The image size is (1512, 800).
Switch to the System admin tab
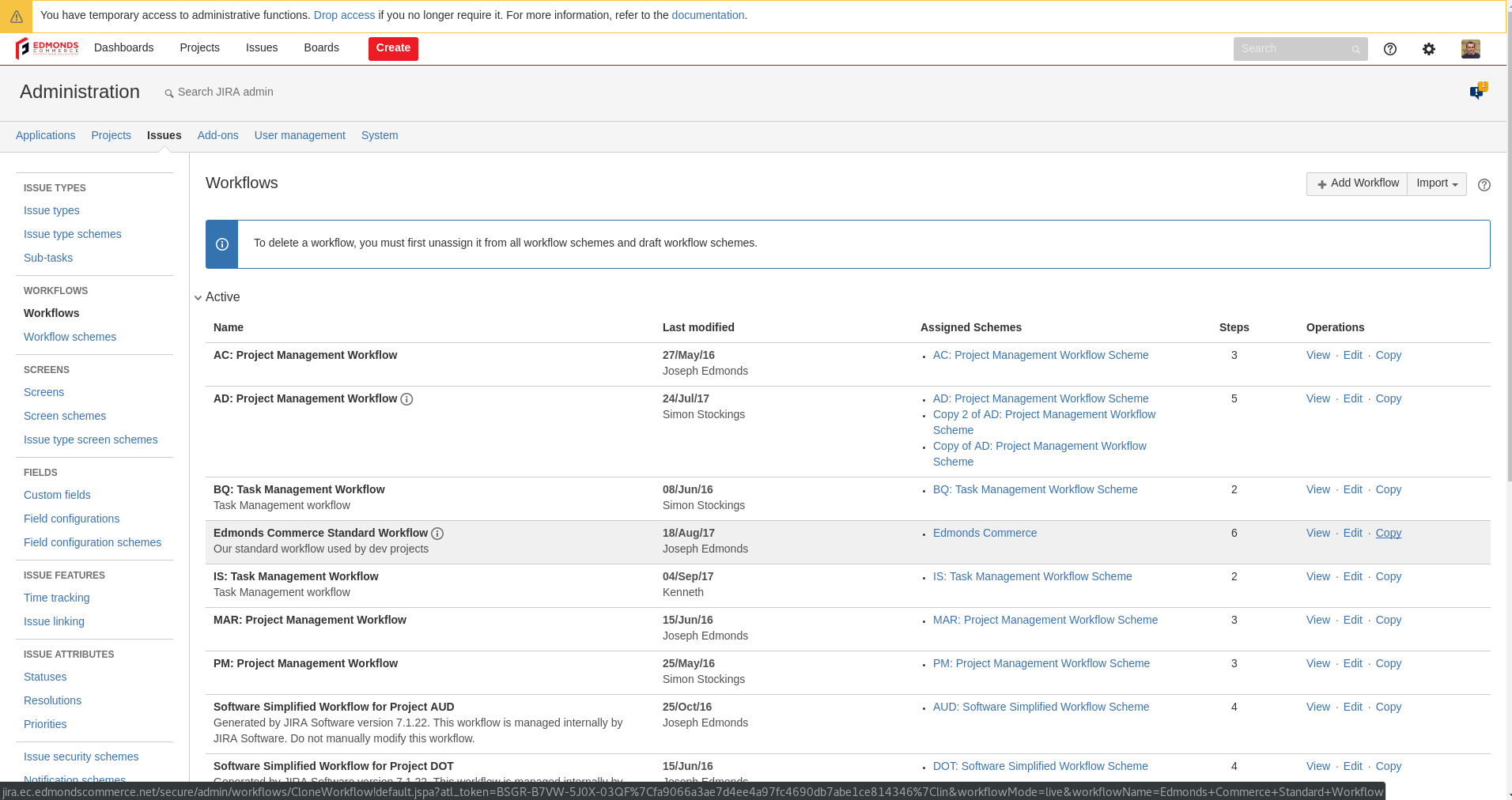tap(380, 135)
